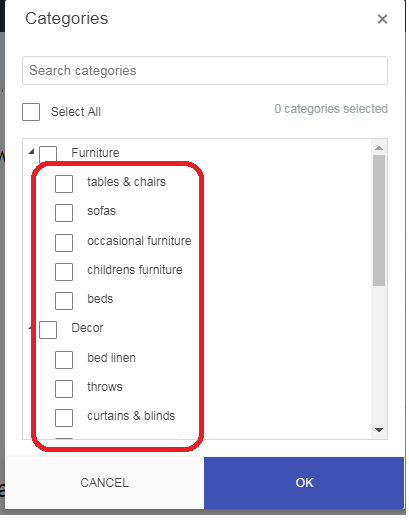This screenshot has width=409, height=520.
Task: Click the CANCEL button
Action: 104,483
